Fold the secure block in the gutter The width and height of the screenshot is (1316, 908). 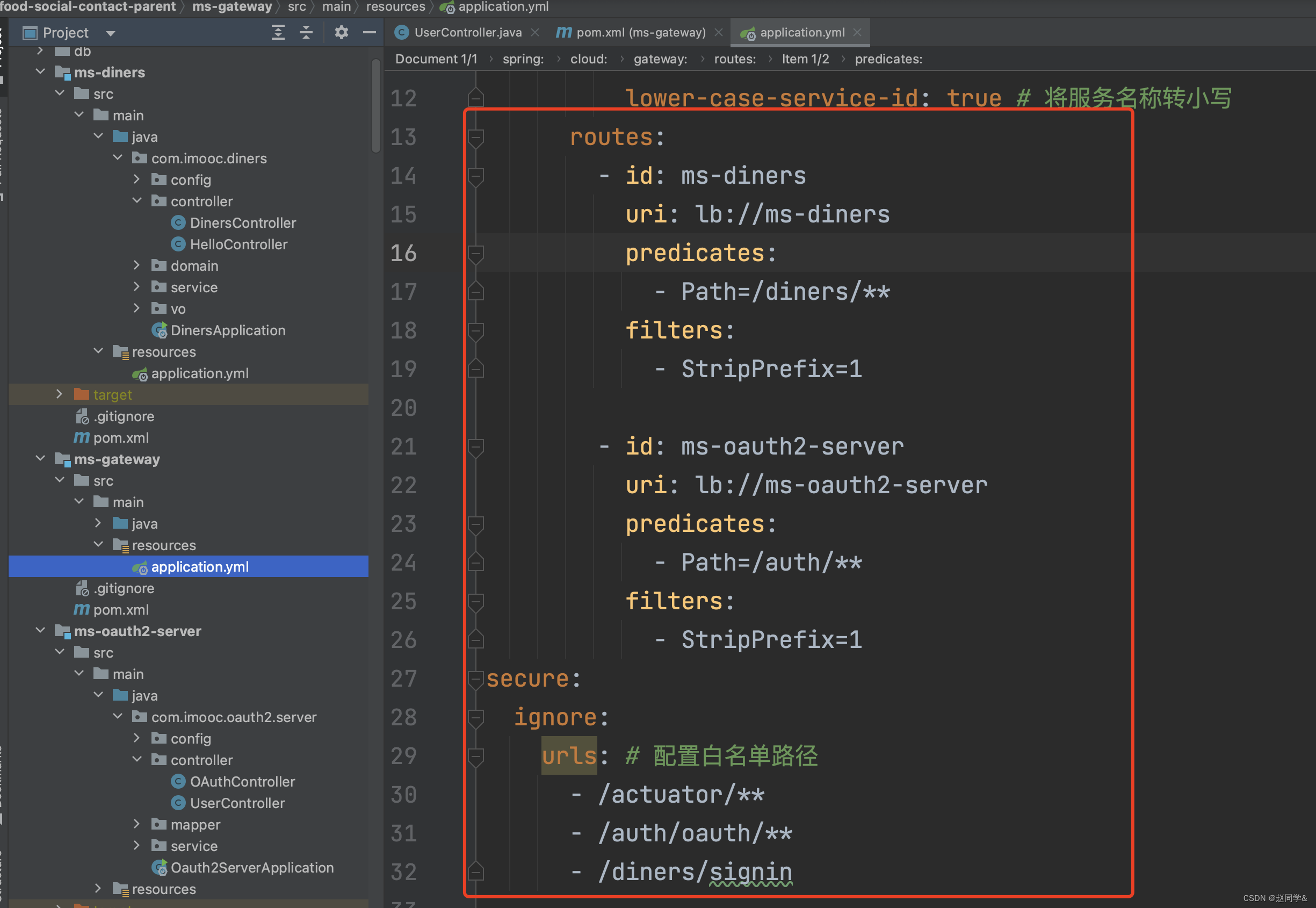tap(475, 678)
